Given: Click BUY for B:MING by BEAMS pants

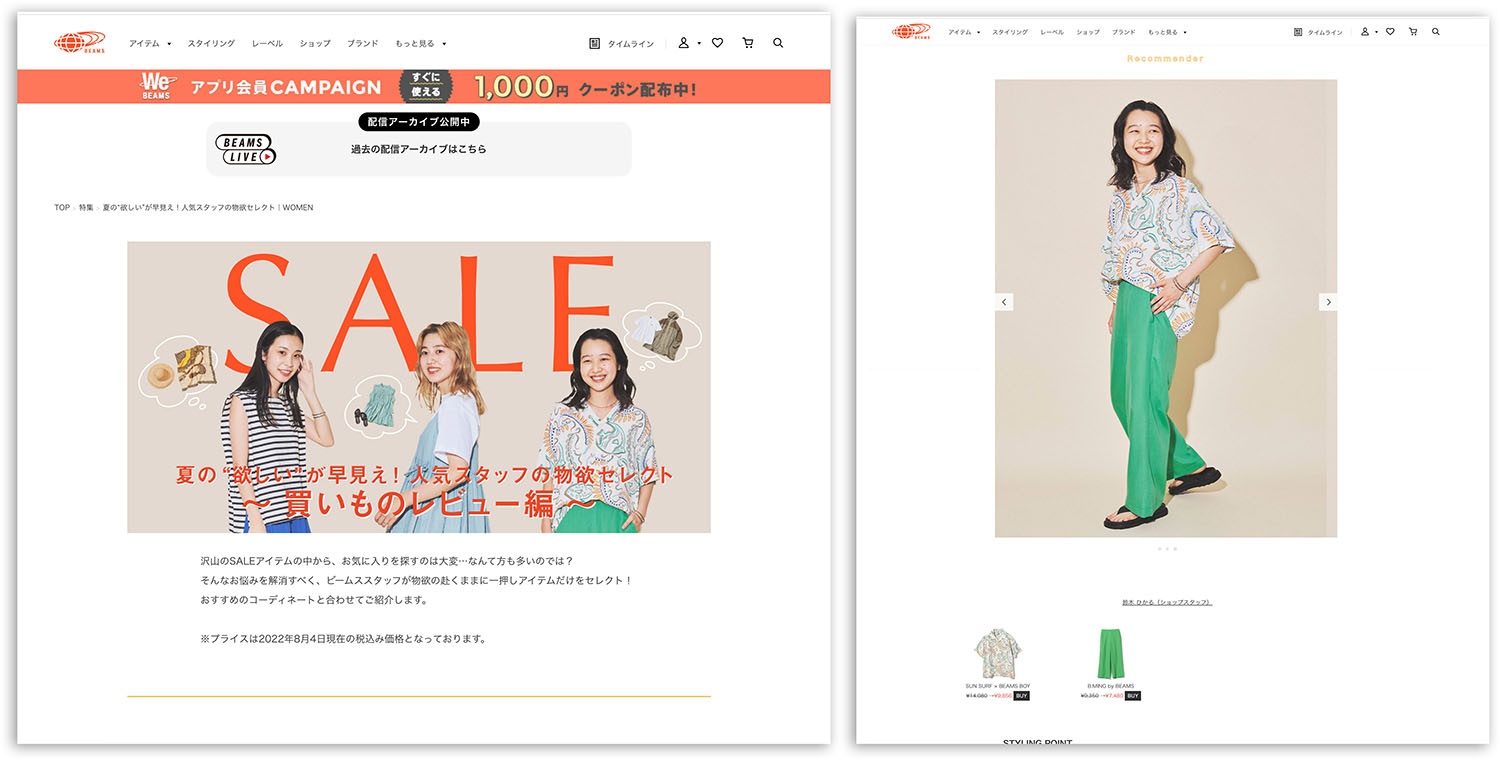Looking at the screenshot, I should [x=1133, y=696].
